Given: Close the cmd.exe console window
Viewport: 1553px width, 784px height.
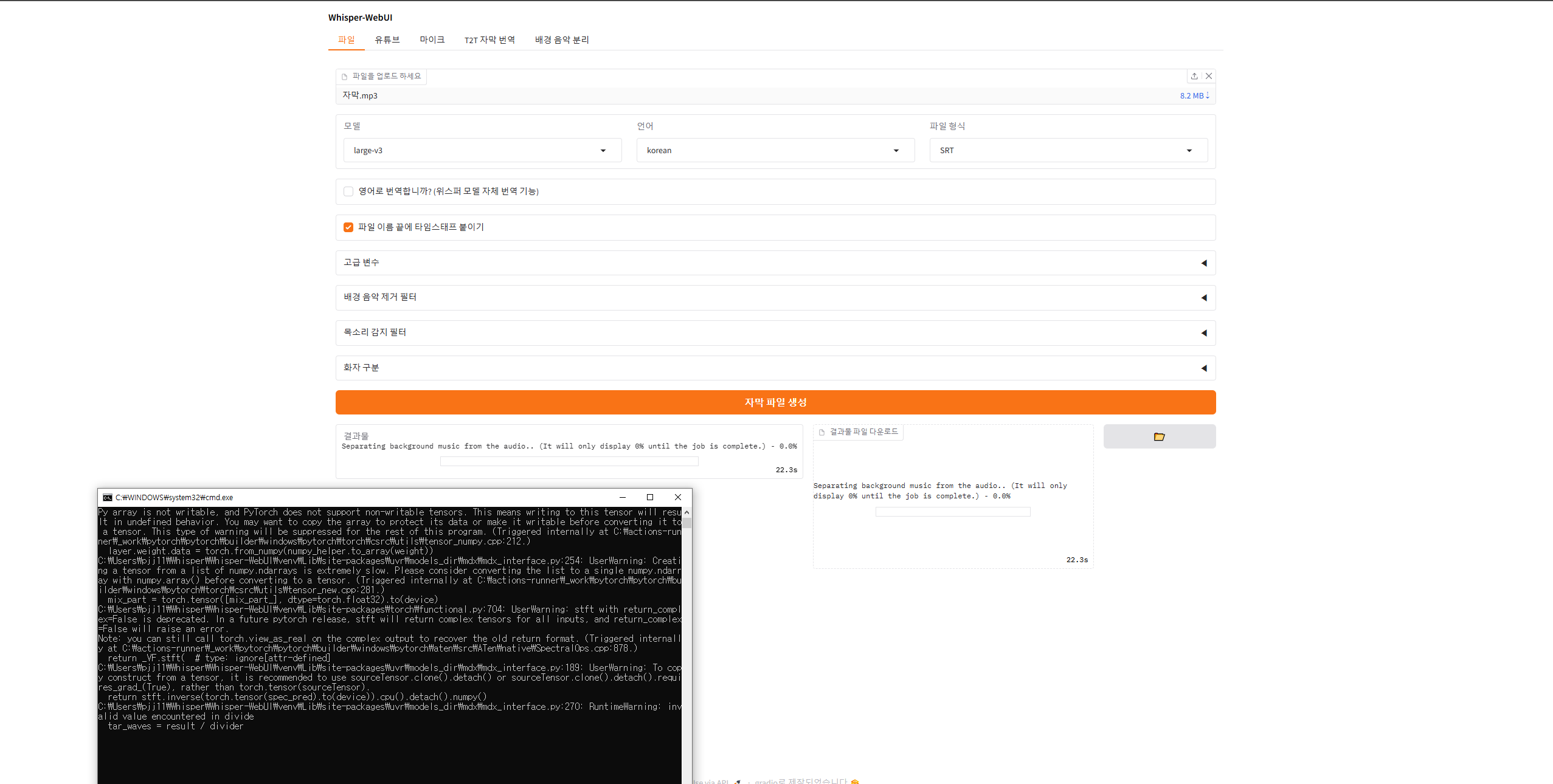Looking at the screenshot, I should [678, 497].
